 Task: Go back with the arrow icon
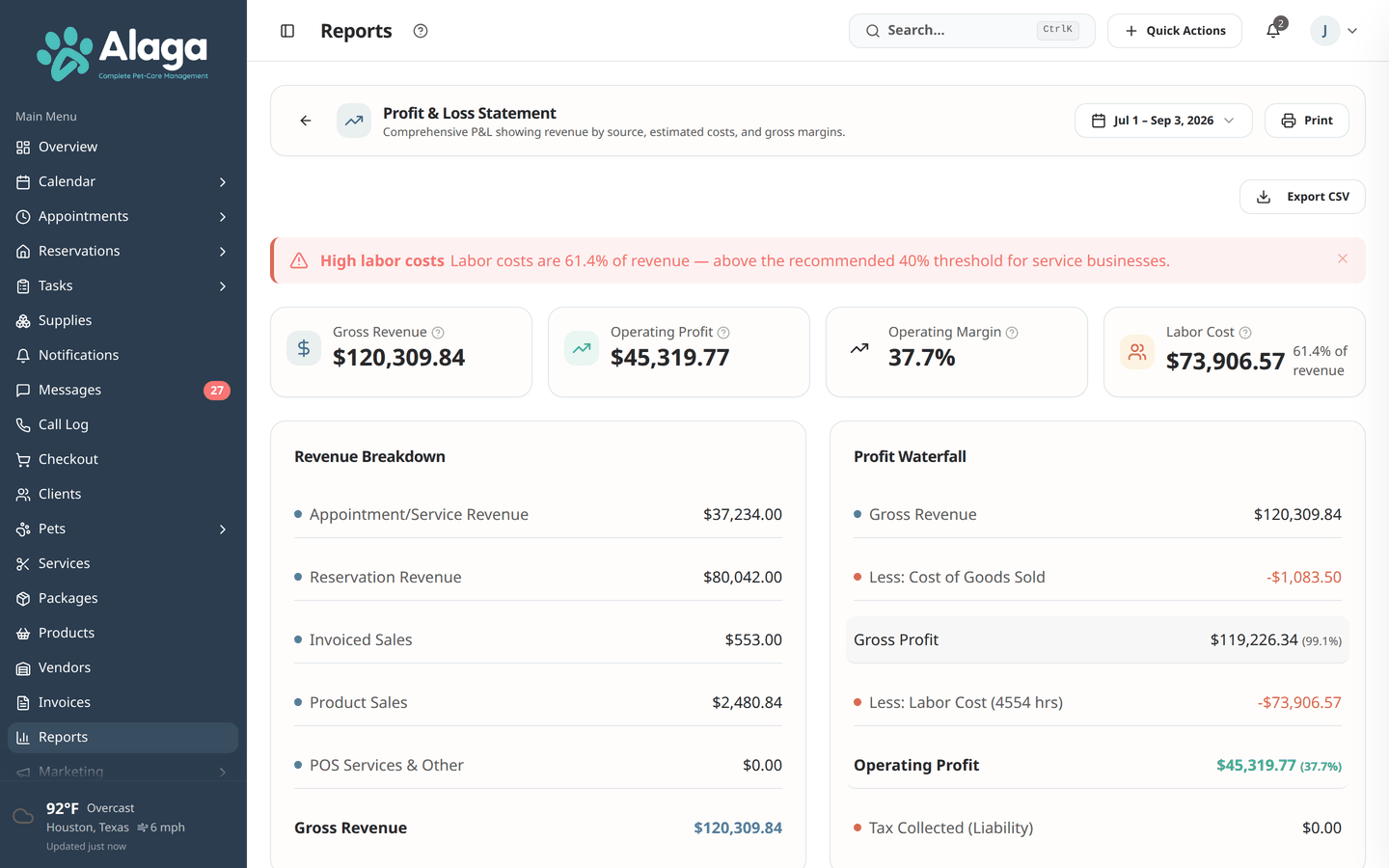tap(306, 121)
